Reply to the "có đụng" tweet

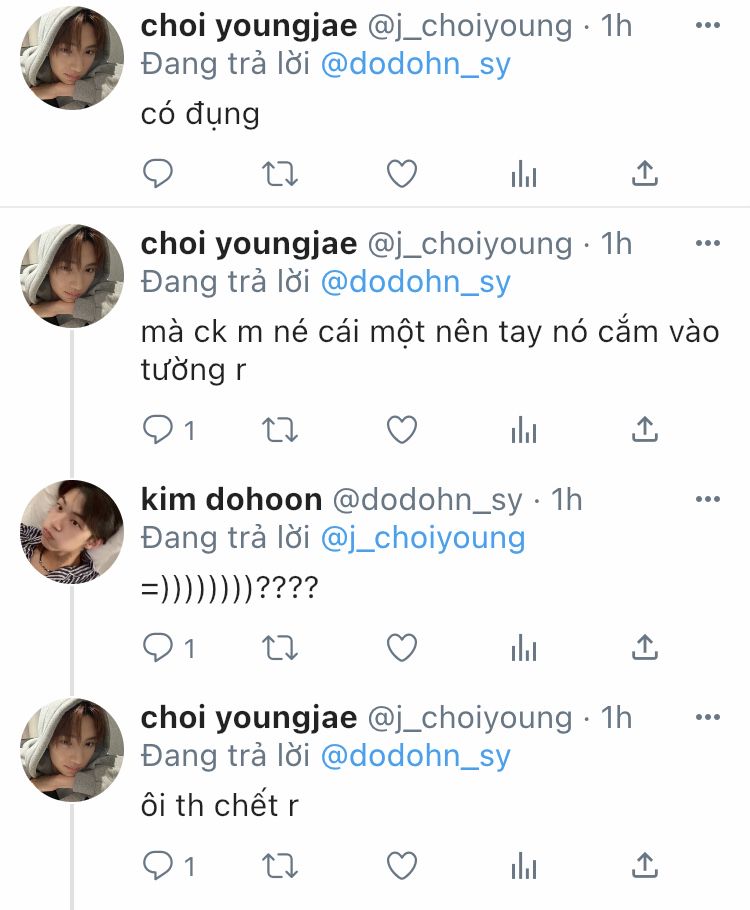159,175
